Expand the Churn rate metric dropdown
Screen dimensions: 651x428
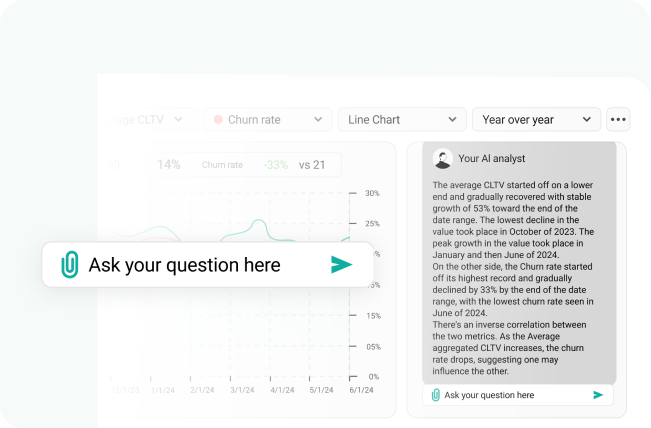point(318,120)
